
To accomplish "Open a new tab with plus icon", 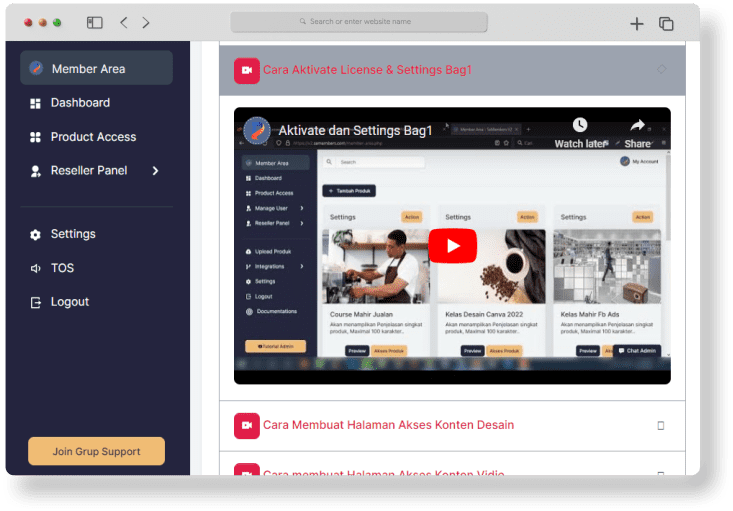I will tap(637, 23).
